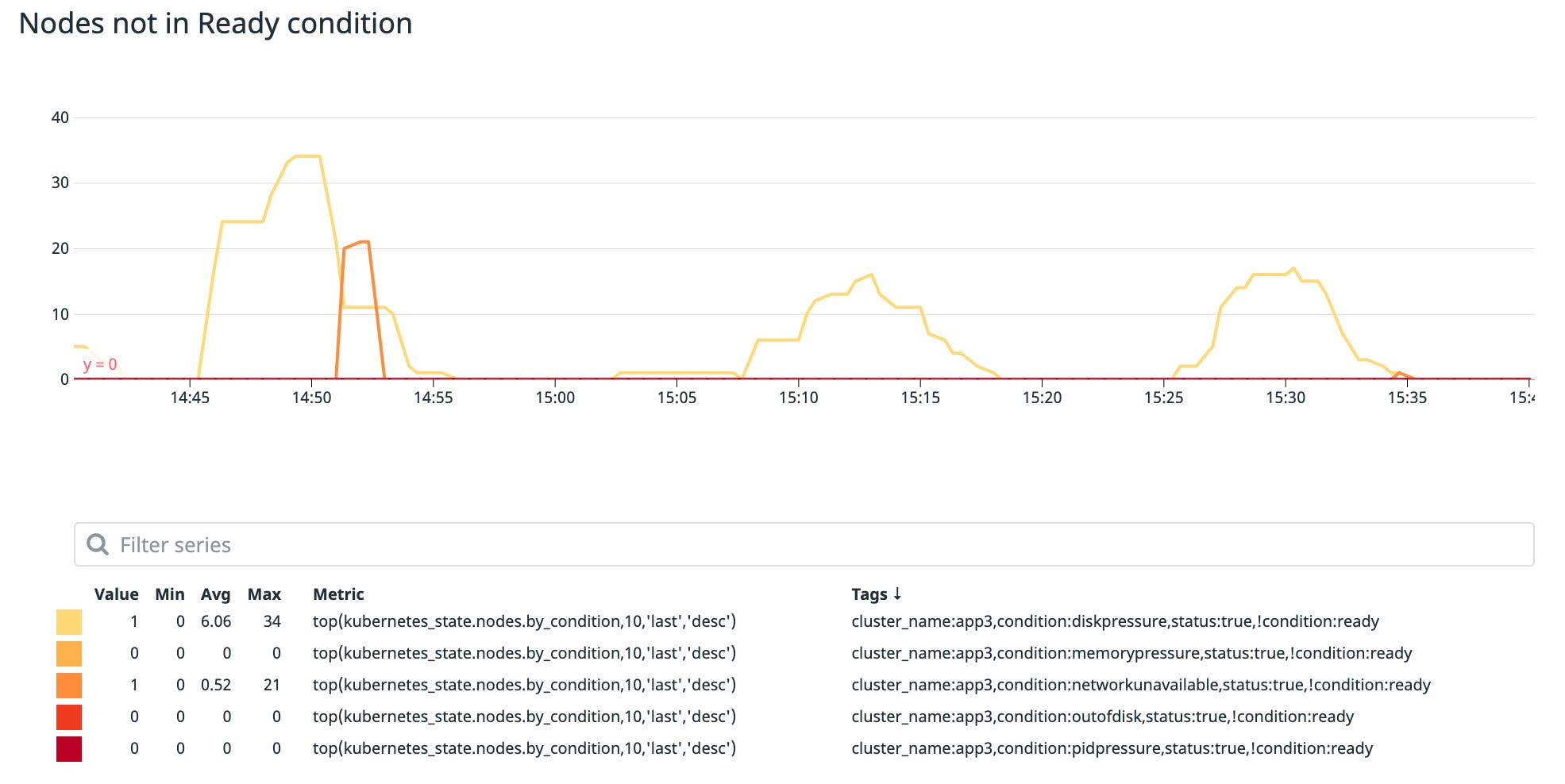Click the Avg column header

click(215, 594)
